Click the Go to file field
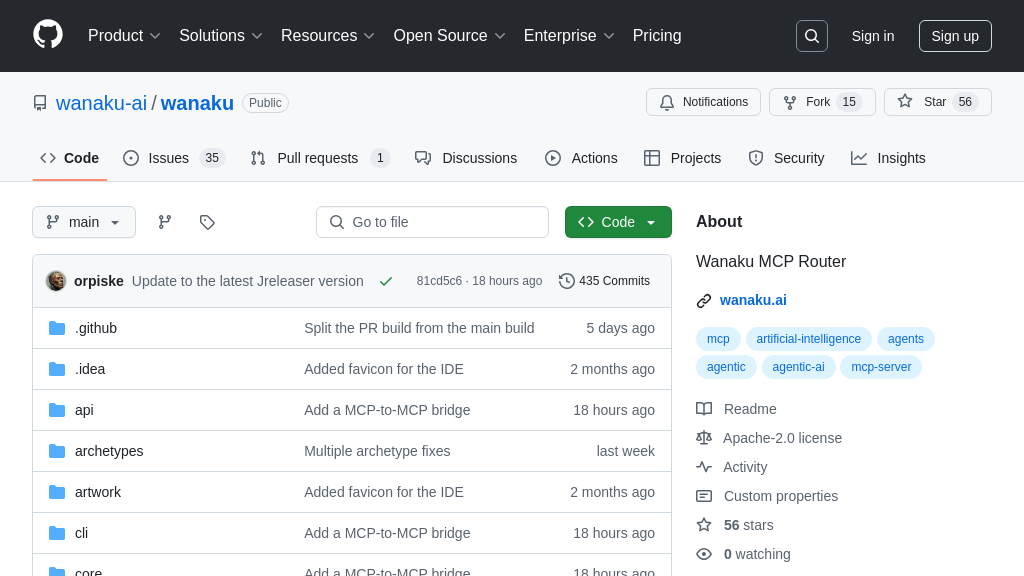Screen dimensions: 1024x576 click(x=432, y=222)
